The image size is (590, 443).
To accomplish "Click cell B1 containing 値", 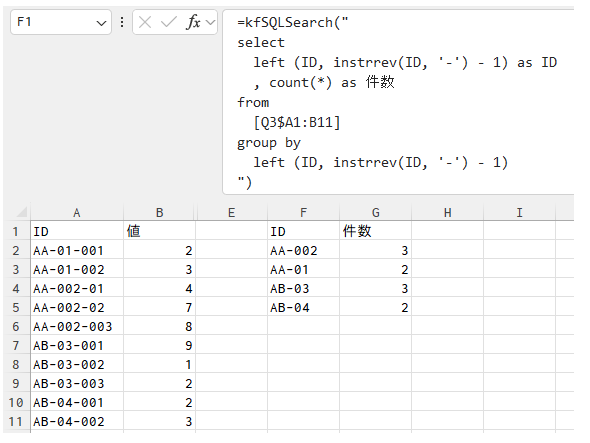I will point(160,231).
